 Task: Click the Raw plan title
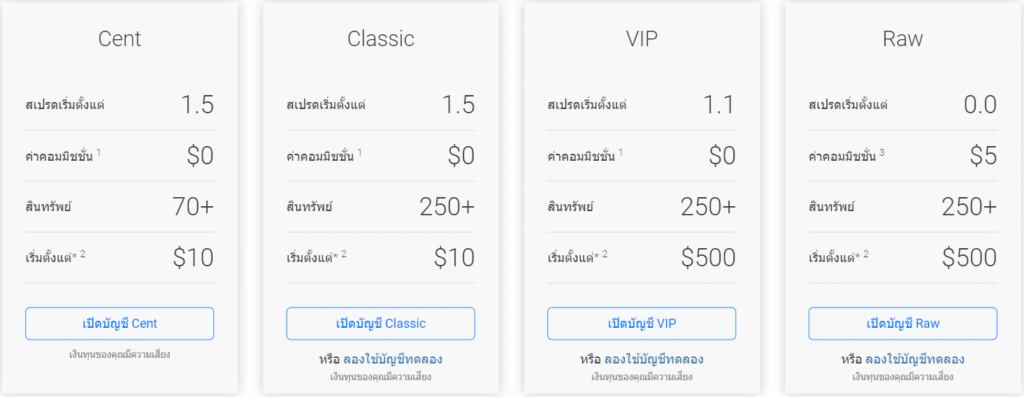coord(903,39)
